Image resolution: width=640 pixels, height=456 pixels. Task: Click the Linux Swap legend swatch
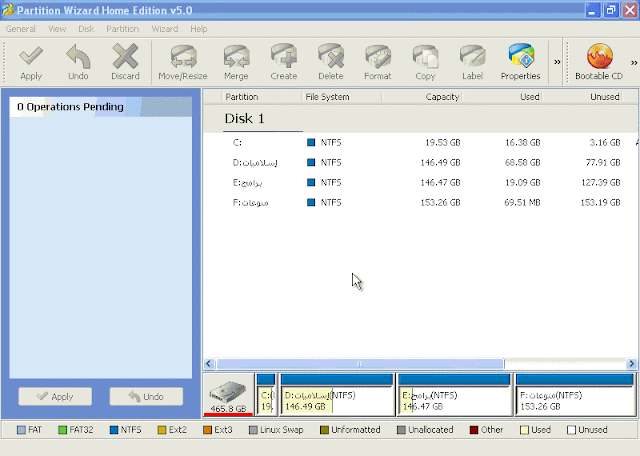(x=253, y=430)
